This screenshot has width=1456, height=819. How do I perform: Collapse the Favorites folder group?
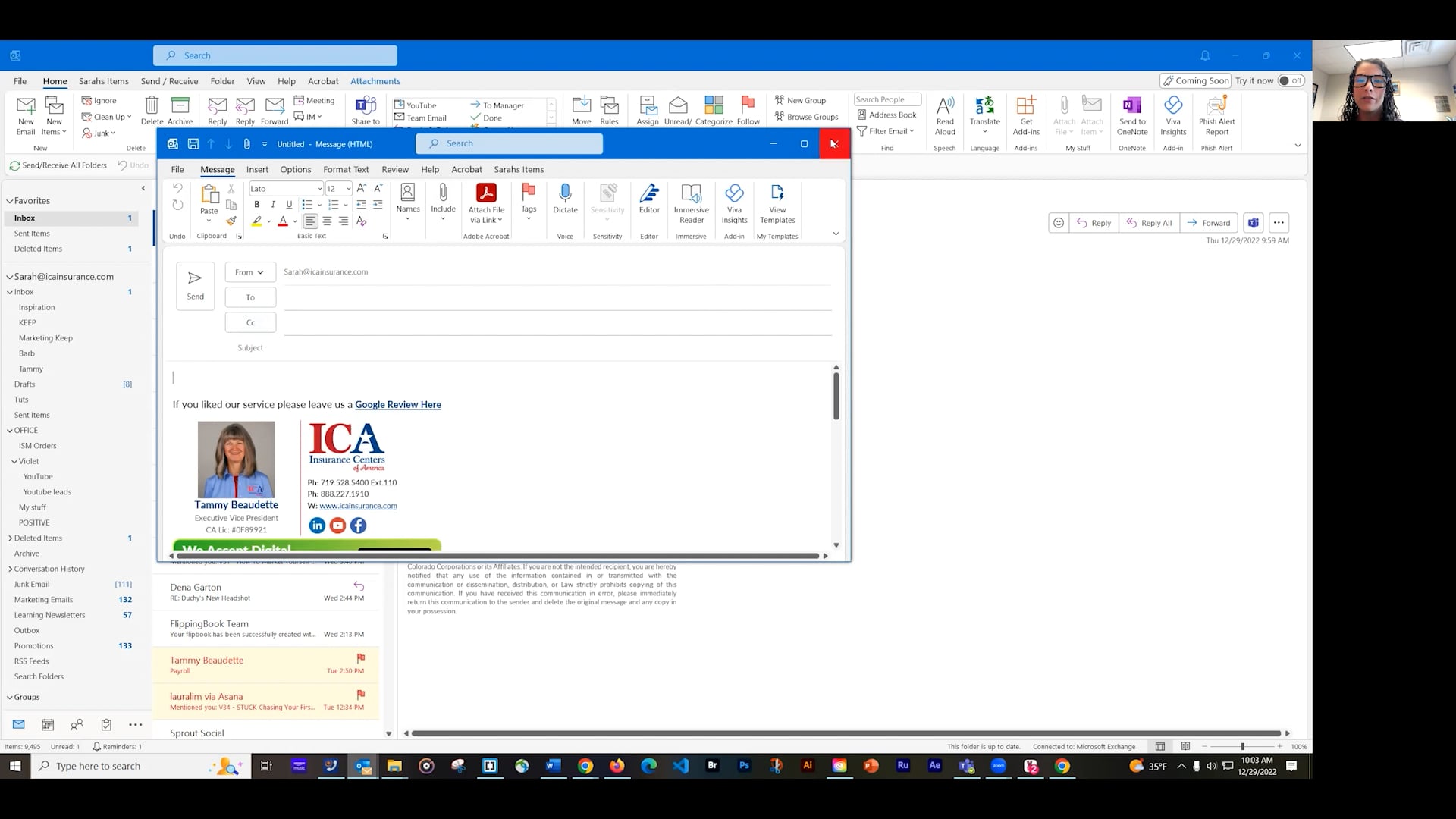[10, 201]
